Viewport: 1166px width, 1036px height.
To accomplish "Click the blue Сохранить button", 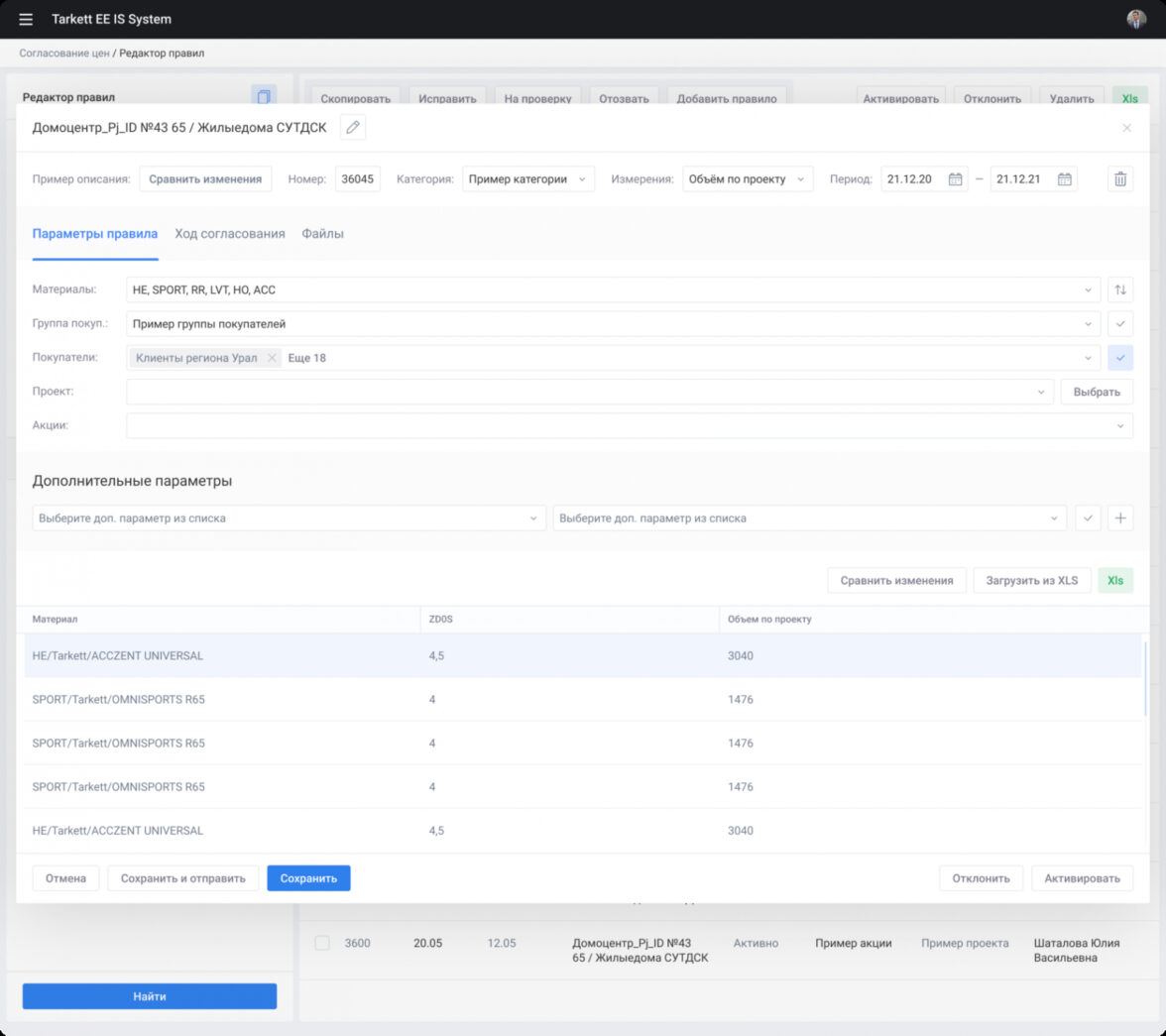I will point(308,878).
